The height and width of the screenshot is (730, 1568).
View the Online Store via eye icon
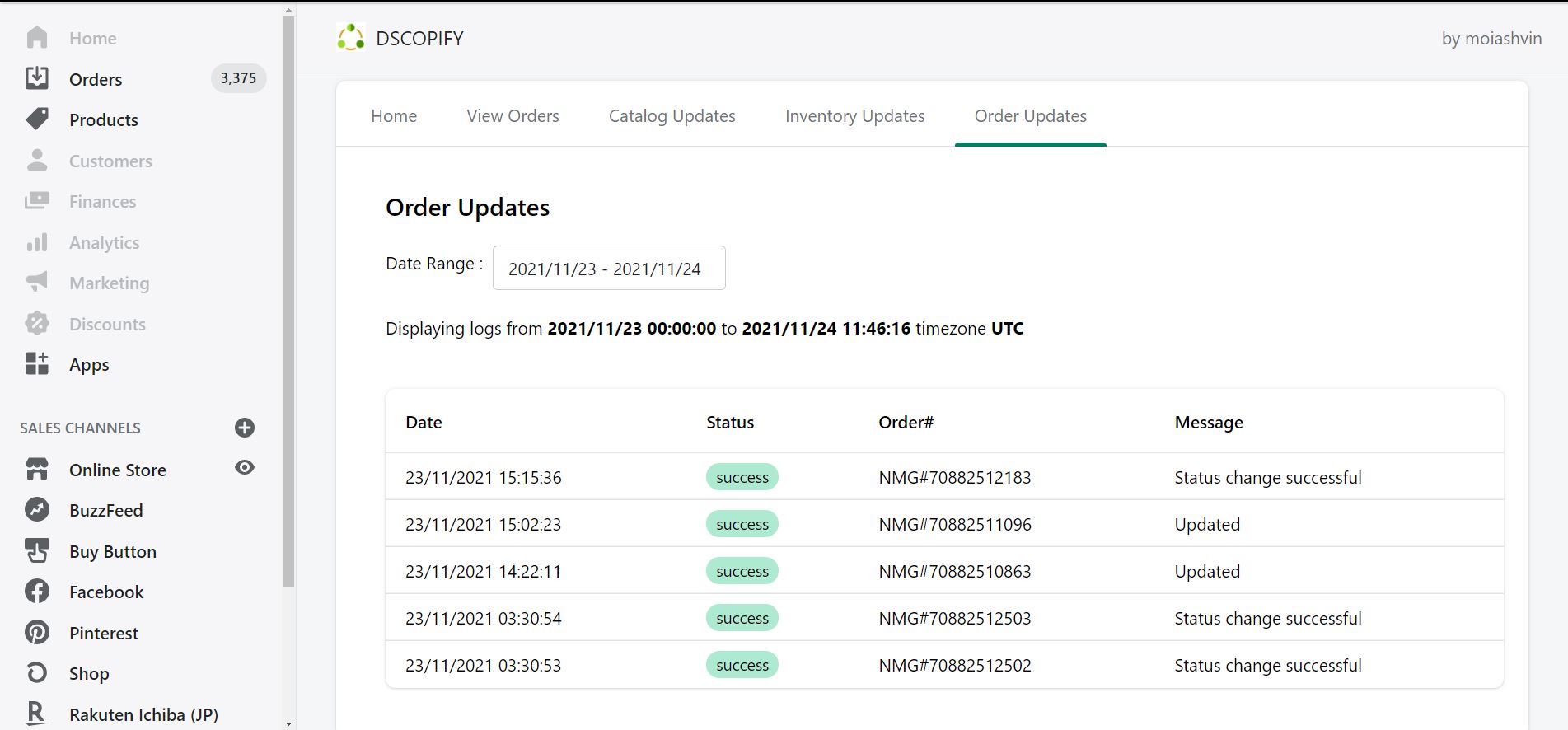[245, 468]
